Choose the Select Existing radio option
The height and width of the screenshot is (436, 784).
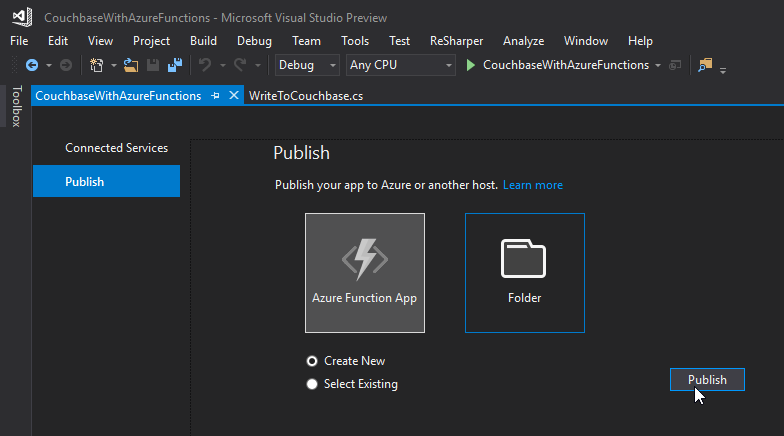click(313, 384)
